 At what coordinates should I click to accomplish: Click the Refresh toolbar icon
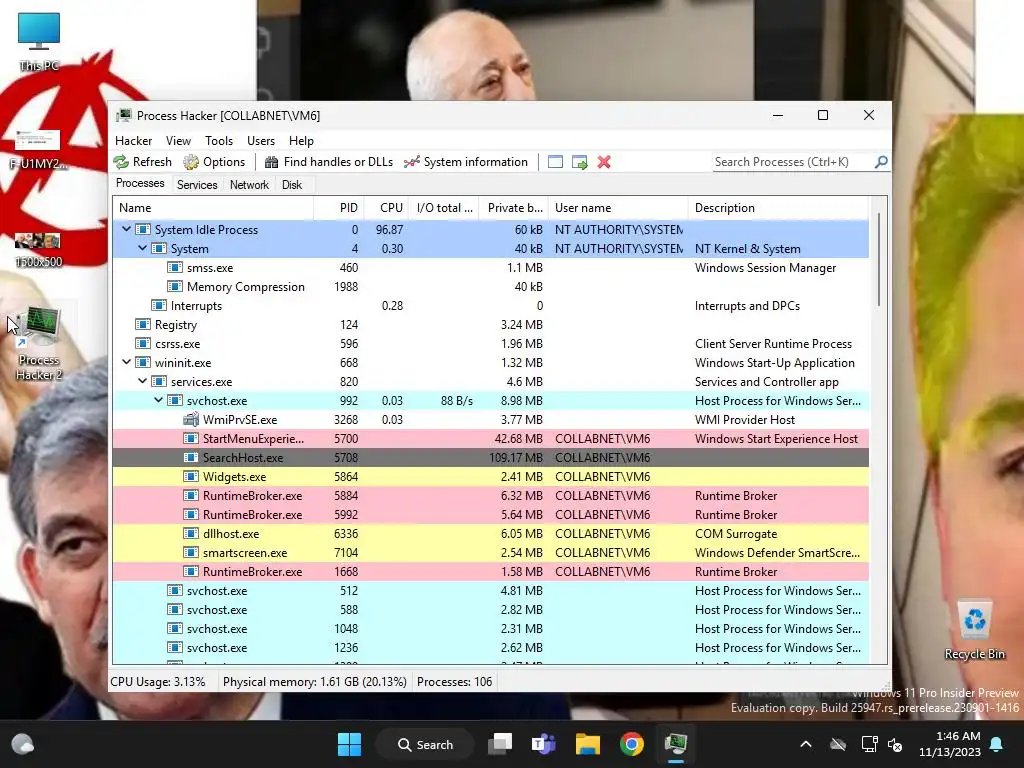pos(121,162)
